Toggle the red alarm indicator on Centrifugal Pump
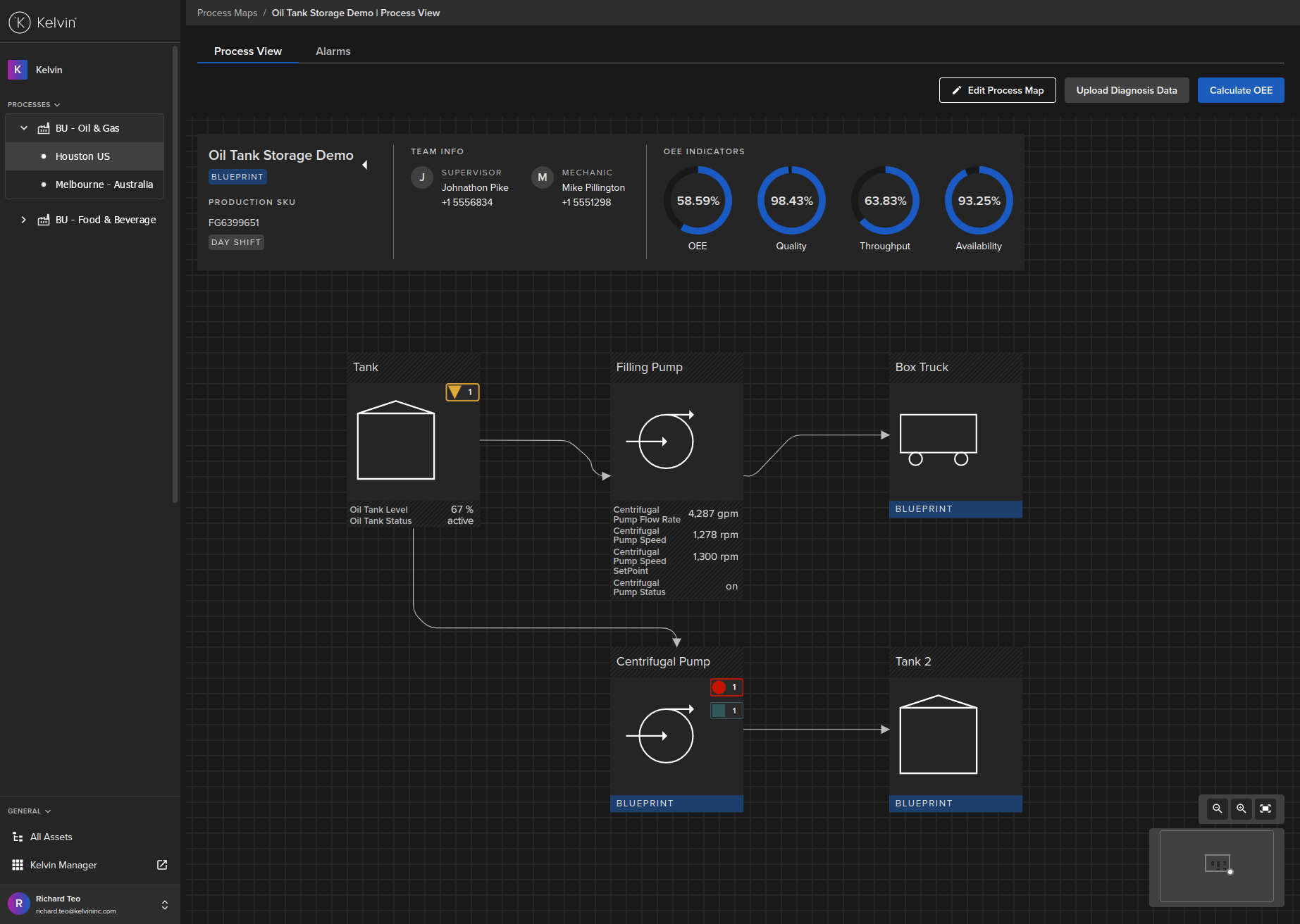 [726, 687]
